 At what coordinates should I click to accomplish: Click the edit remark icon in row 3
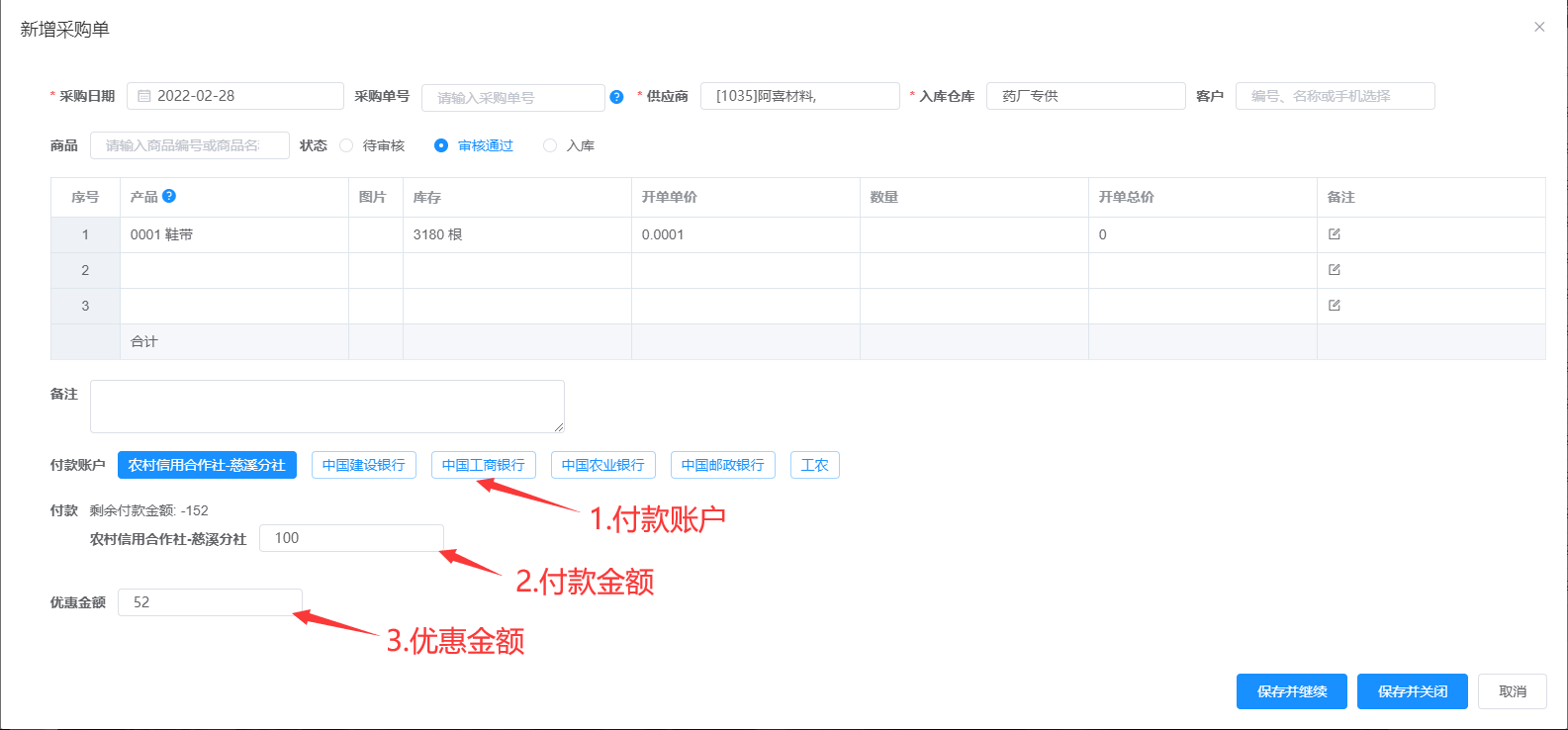pos(1334,306)
